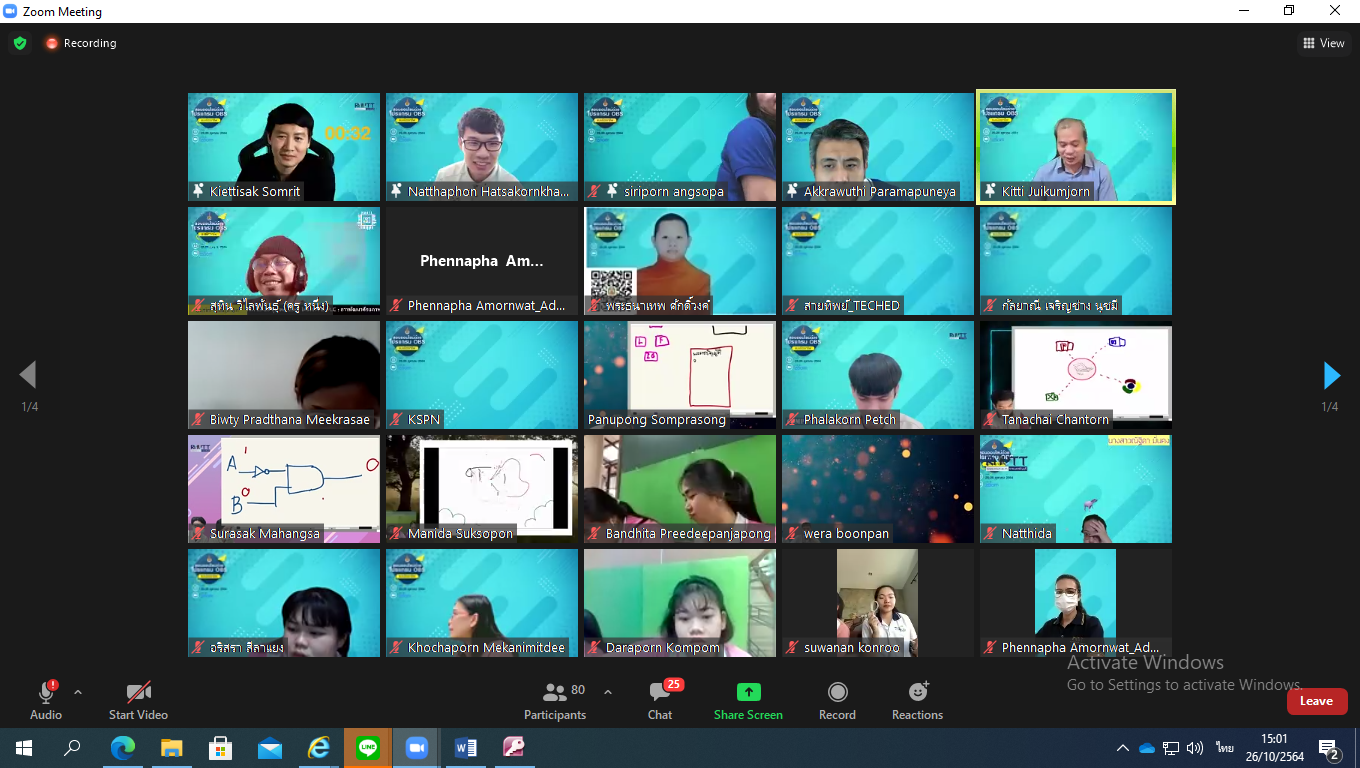Open the Reactions menu
The height and width of the screenshot is (768, 1360).
click(917, 700)
